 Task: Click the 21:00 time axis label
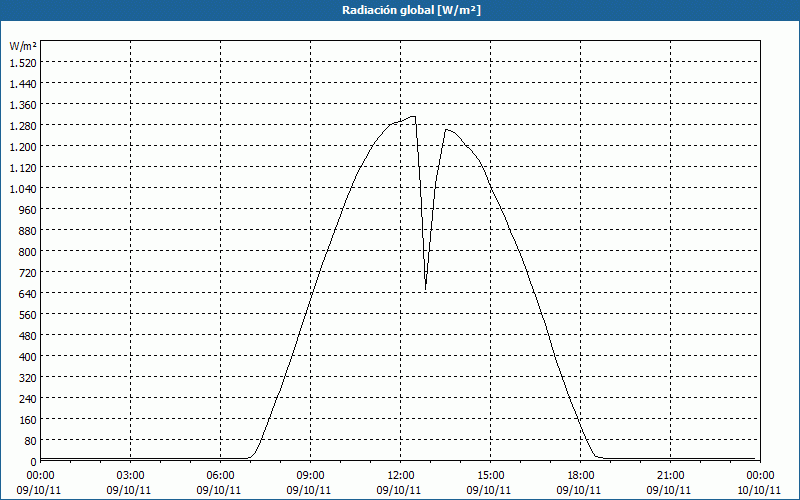670,476
